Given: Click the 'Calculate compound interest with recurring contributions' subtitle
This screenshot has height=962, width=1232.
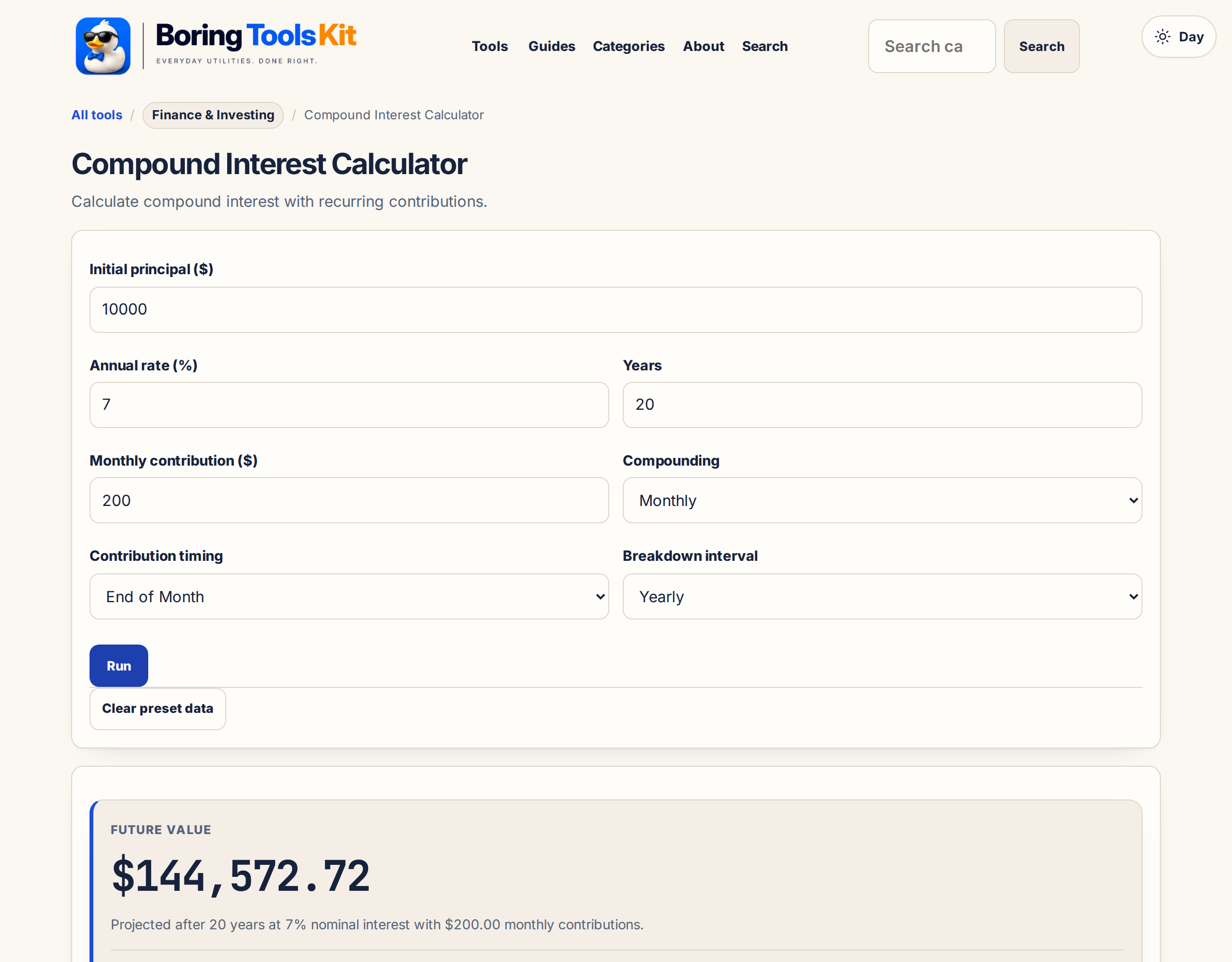Looking at the screenshot, I should [x=279, y=202].
